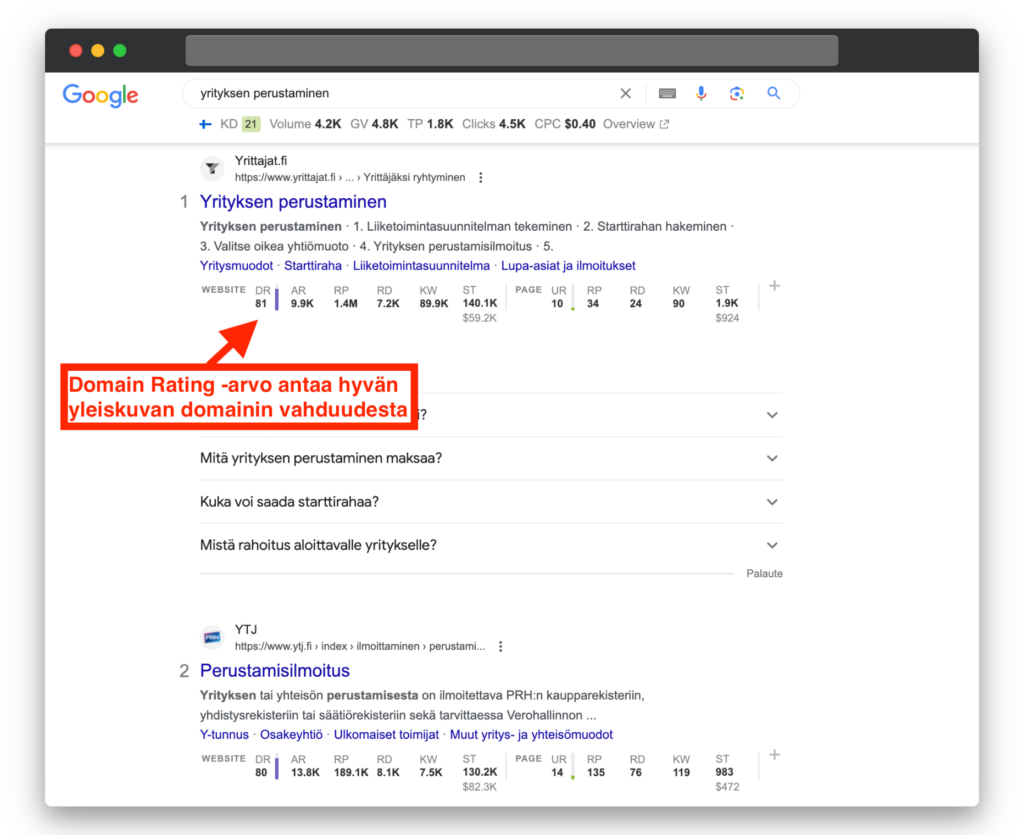Expand 'Mistä rahoitus aloittavalle yritykselle?' question
The width and height of the screenshot is (1024, 835).
click(x=491, y=545)
